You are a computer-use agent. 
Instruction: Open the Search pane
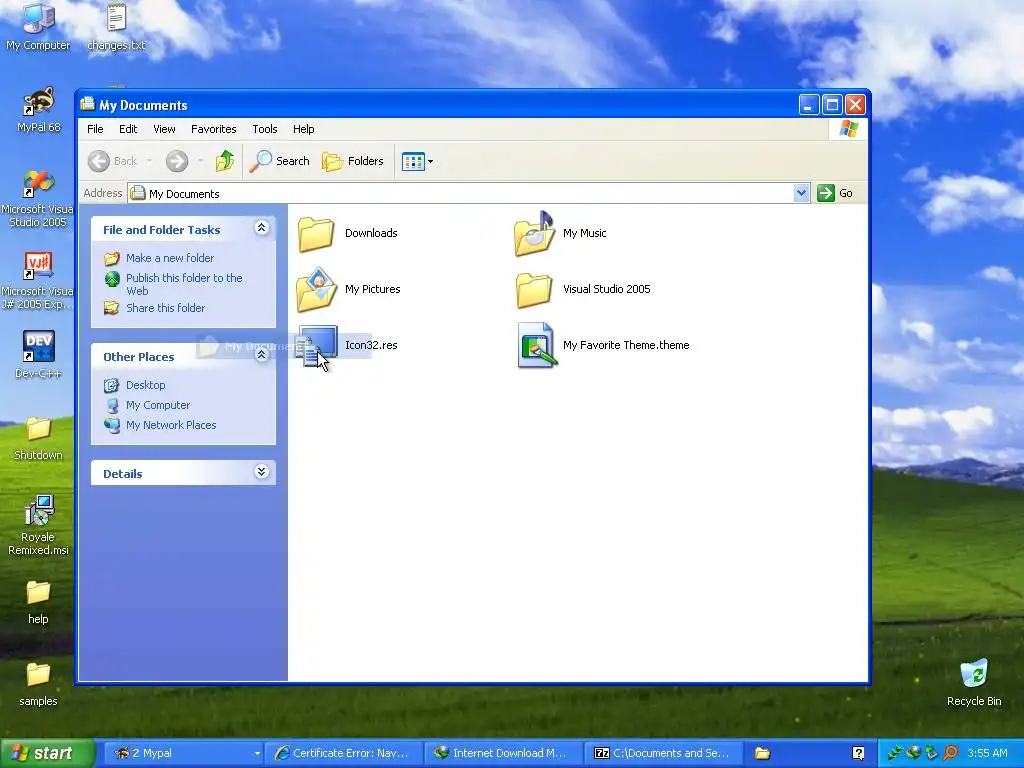click(280, 161)
